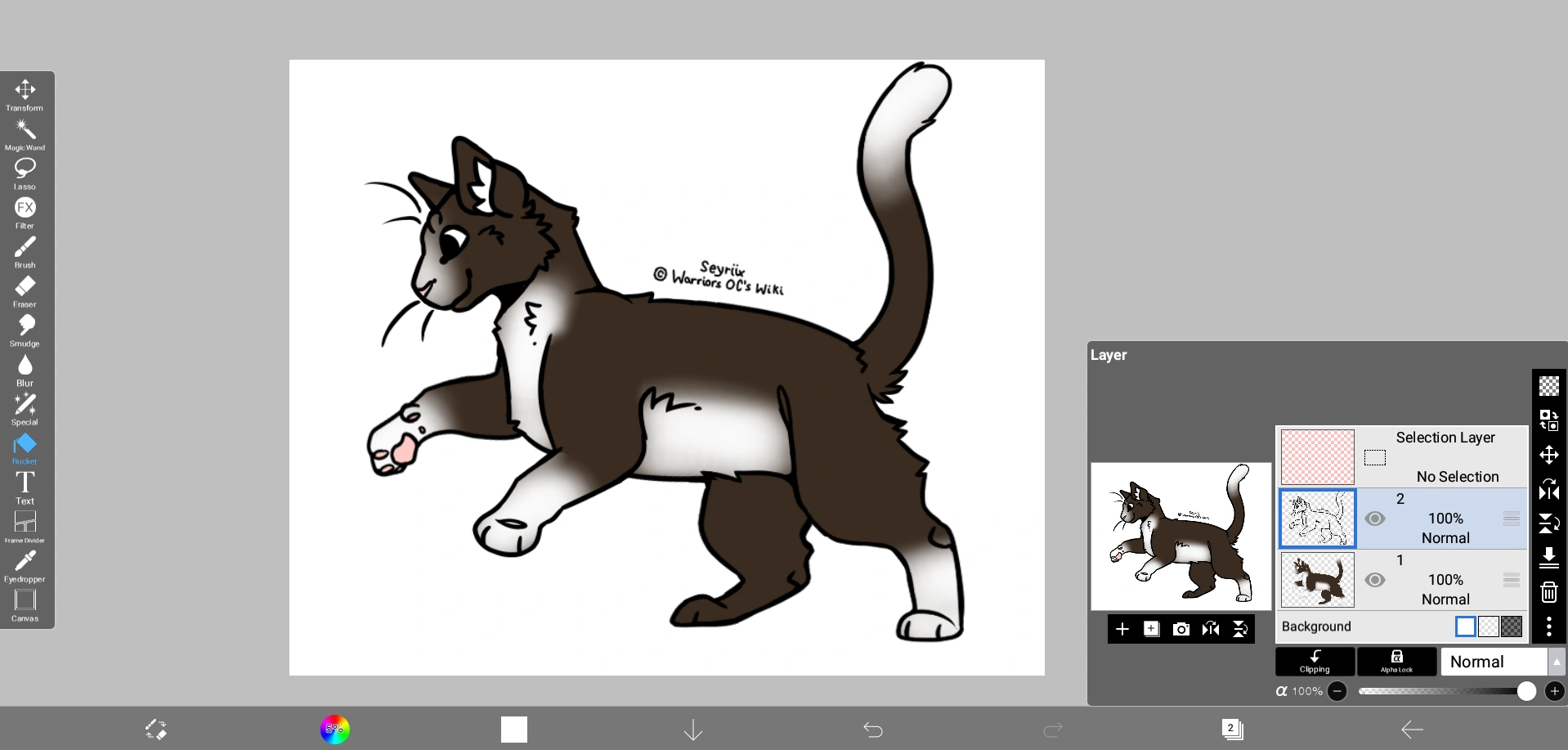Image resolution: width=1568 pixels, height=750 pixels.
Task: Toggle Alpha Lock for the layer
Action: tap(1396, 662)
